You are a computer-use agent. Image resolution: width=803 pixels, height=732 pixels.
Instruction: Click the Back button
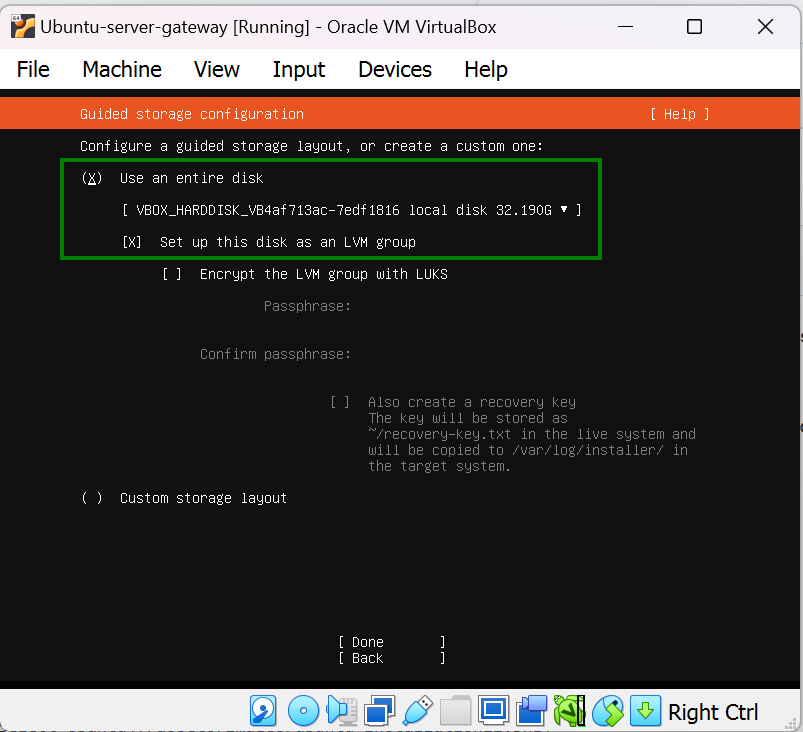(x=392, y=658)
